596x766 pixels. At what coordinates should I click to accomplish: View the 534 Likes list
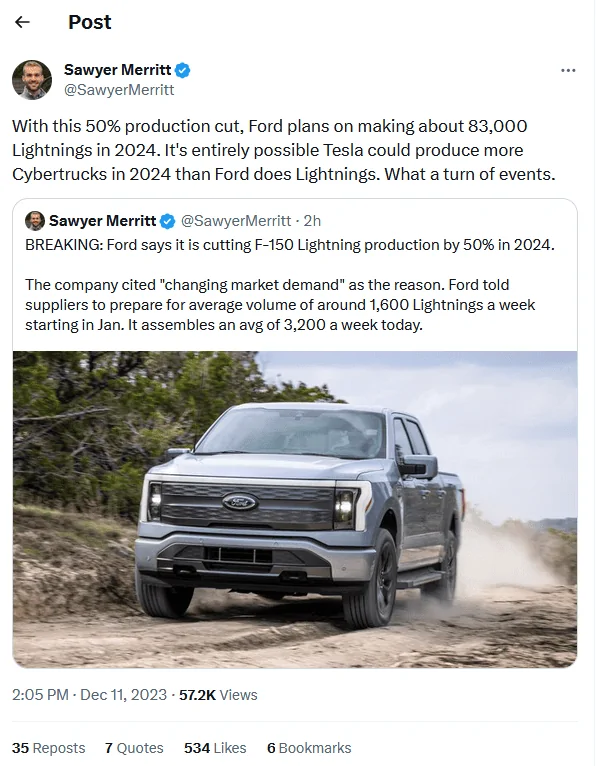point(215,748)
